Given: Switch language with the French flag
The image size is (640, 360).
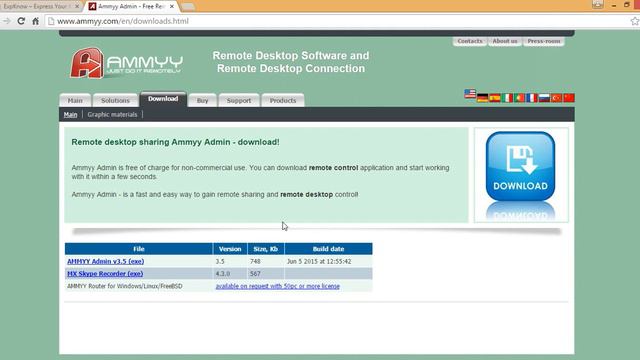Looking at the screenshot, I should (x=532, y=98).
